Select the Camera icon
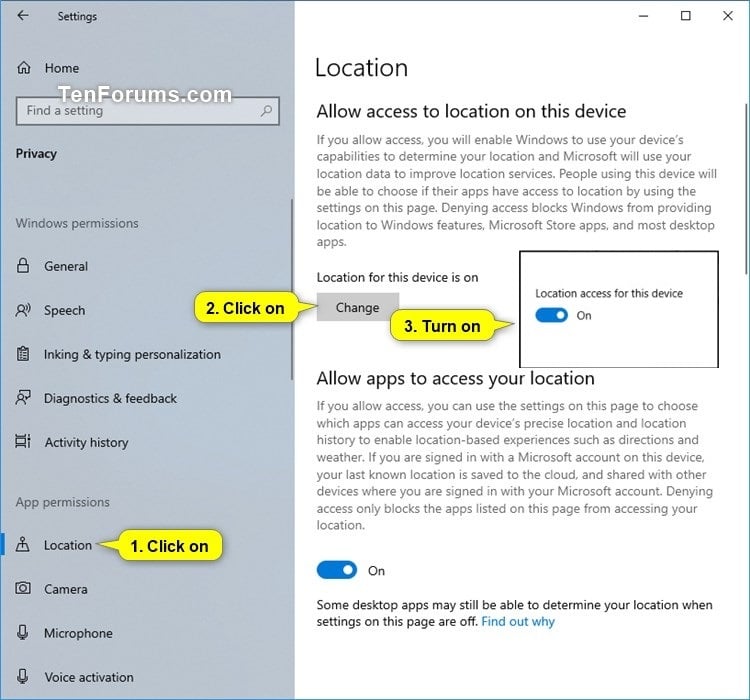This screenshot has width=750, height=700. tap(23, 588)
